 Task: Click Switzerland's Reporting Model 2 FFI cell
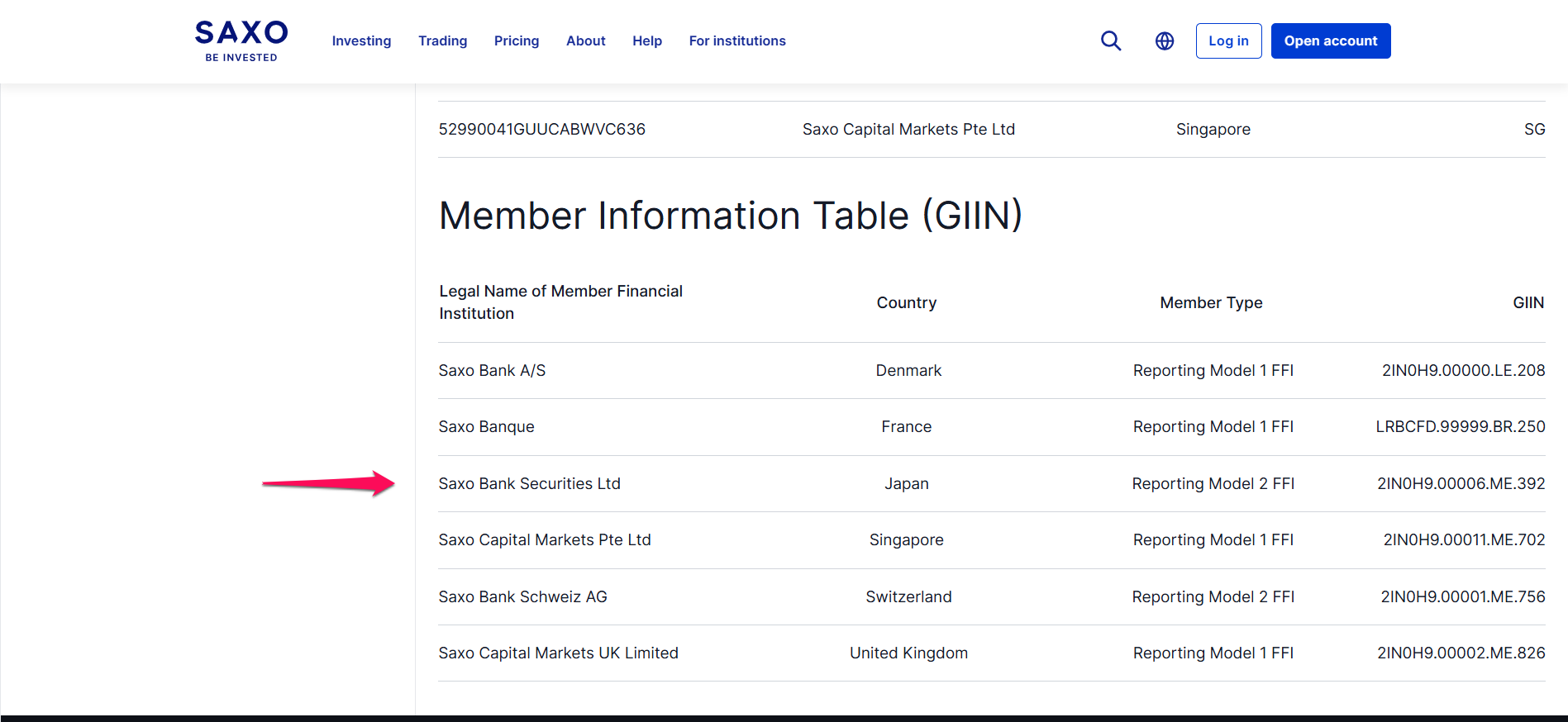[1213, 596]
